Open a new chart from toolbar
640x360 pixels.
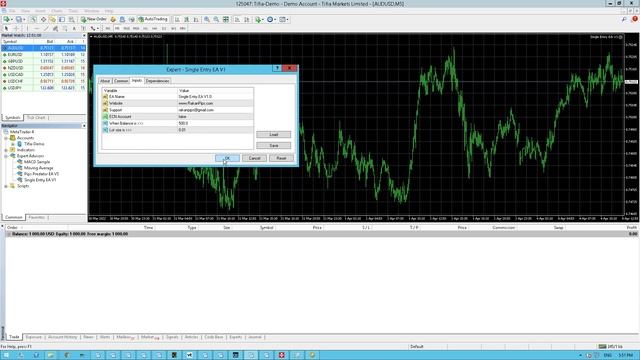click(x=7, y=19)
